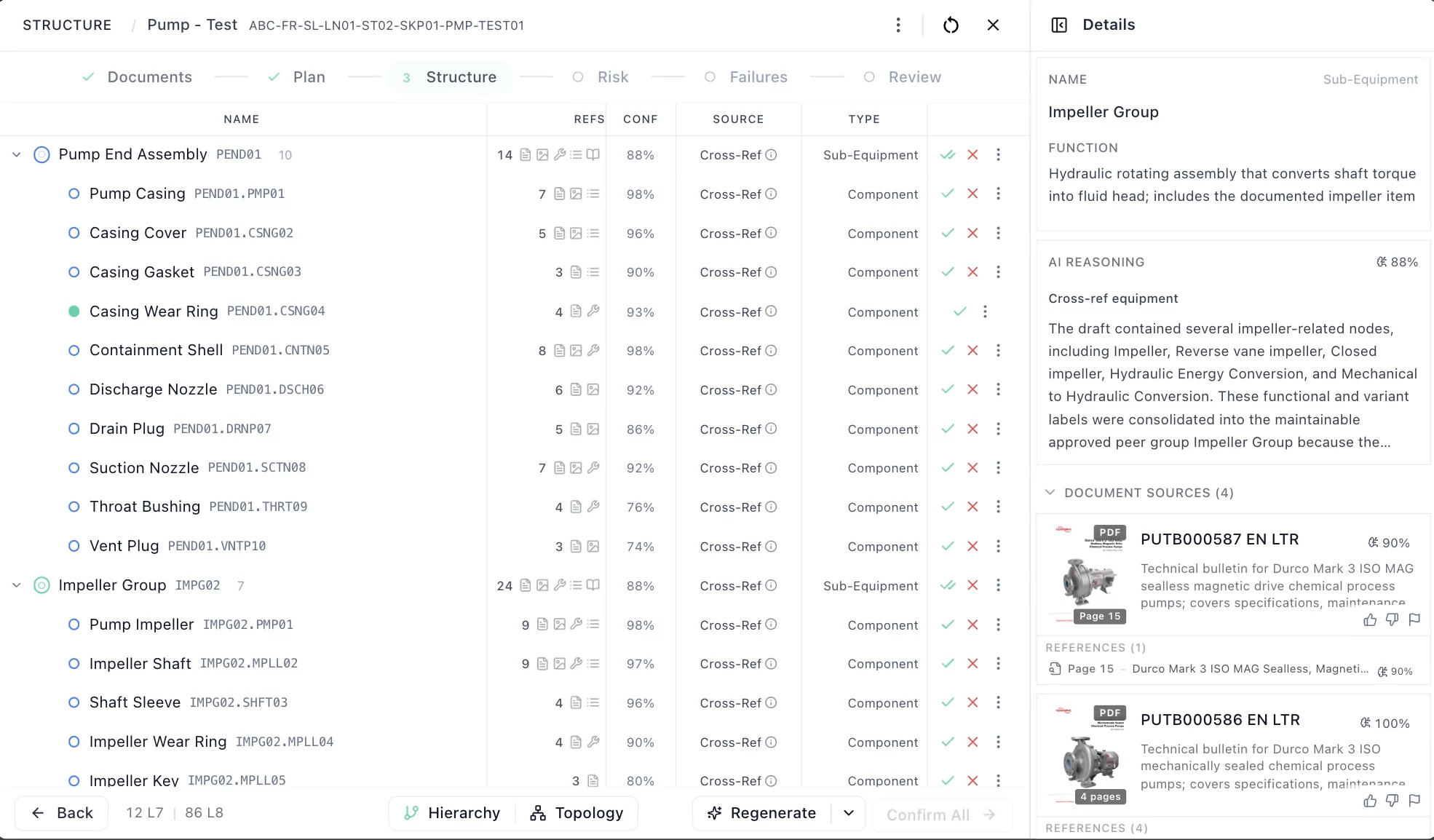
Task: Thumbs up the PUTB000587 document source
Action: click(1370, 619)
